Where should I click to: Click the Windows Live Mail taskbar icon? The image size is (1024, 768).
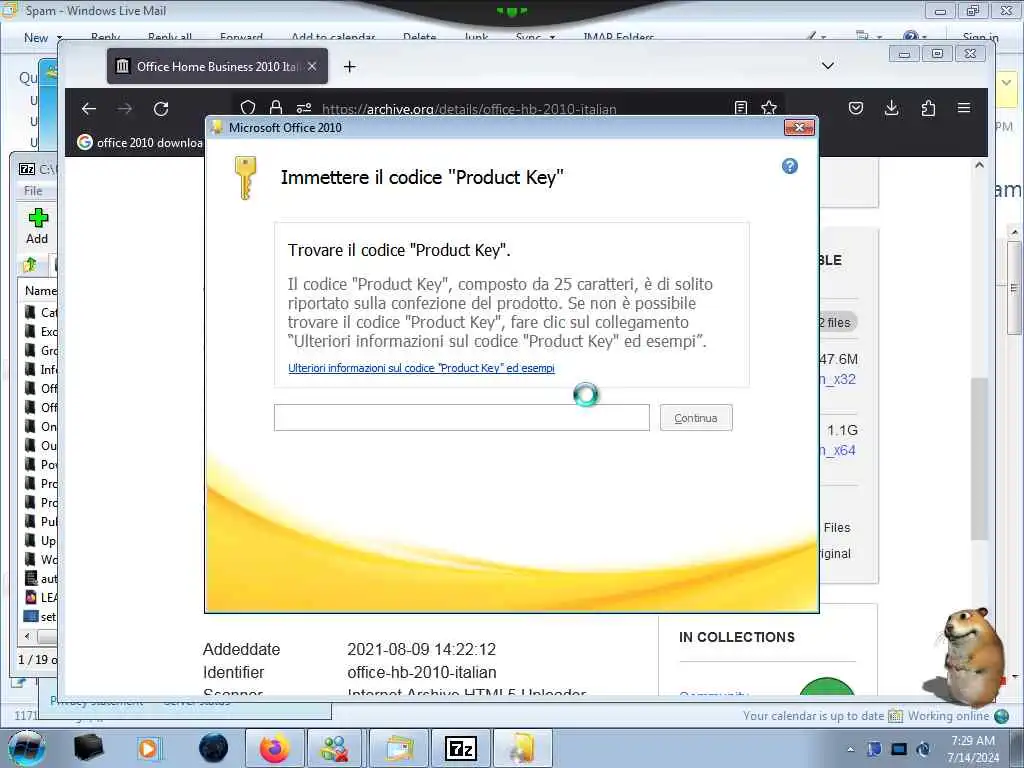[x=398, y=748]
